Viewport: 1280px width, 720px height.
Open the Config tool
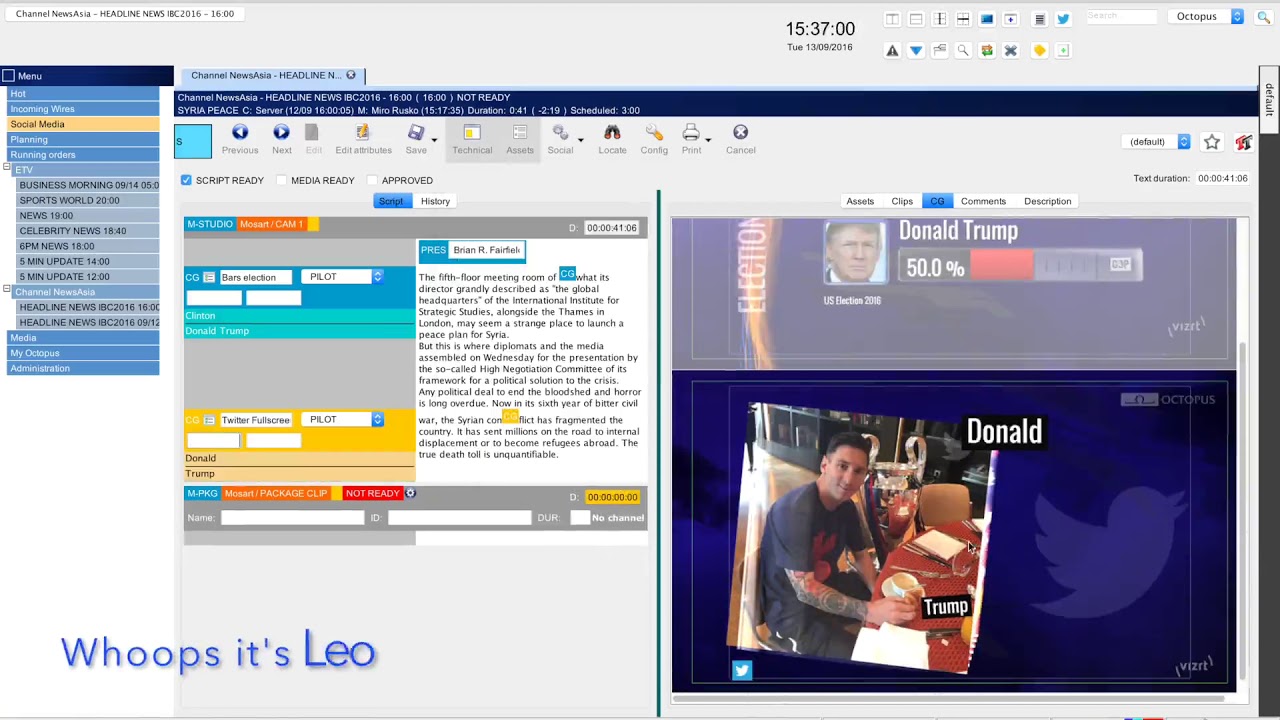(x=654, y=140)
